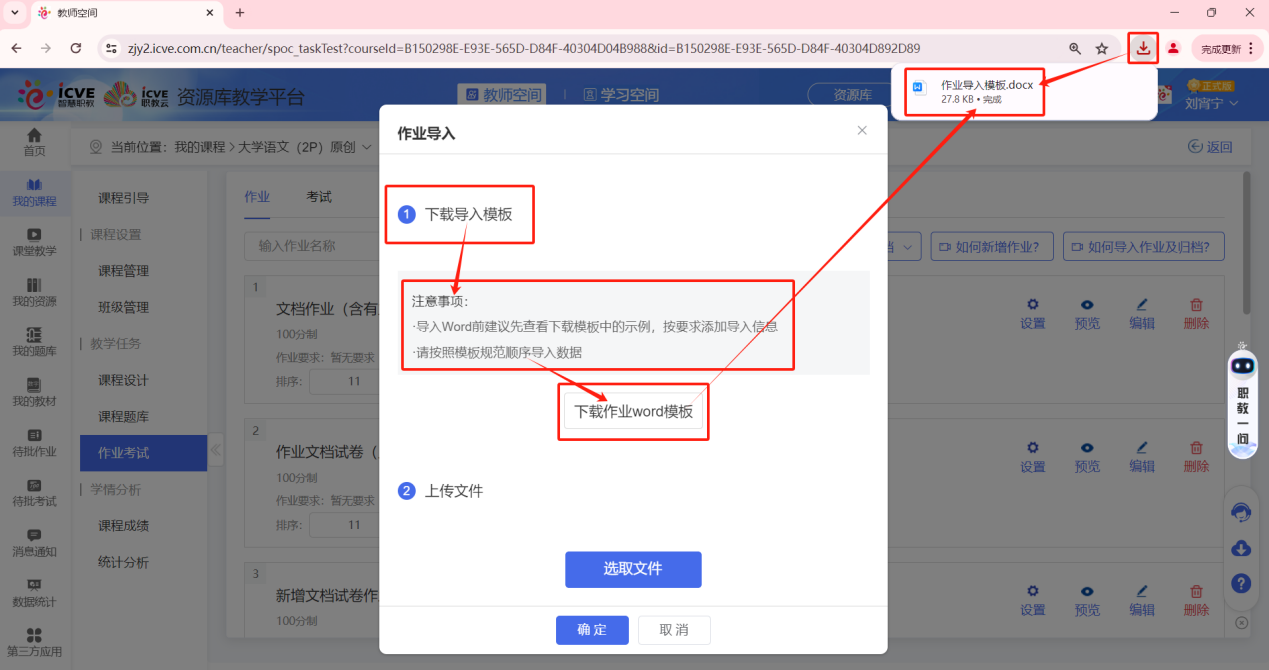
Task: Click the 下载作业word模板 button
Action: pos(633,410)
